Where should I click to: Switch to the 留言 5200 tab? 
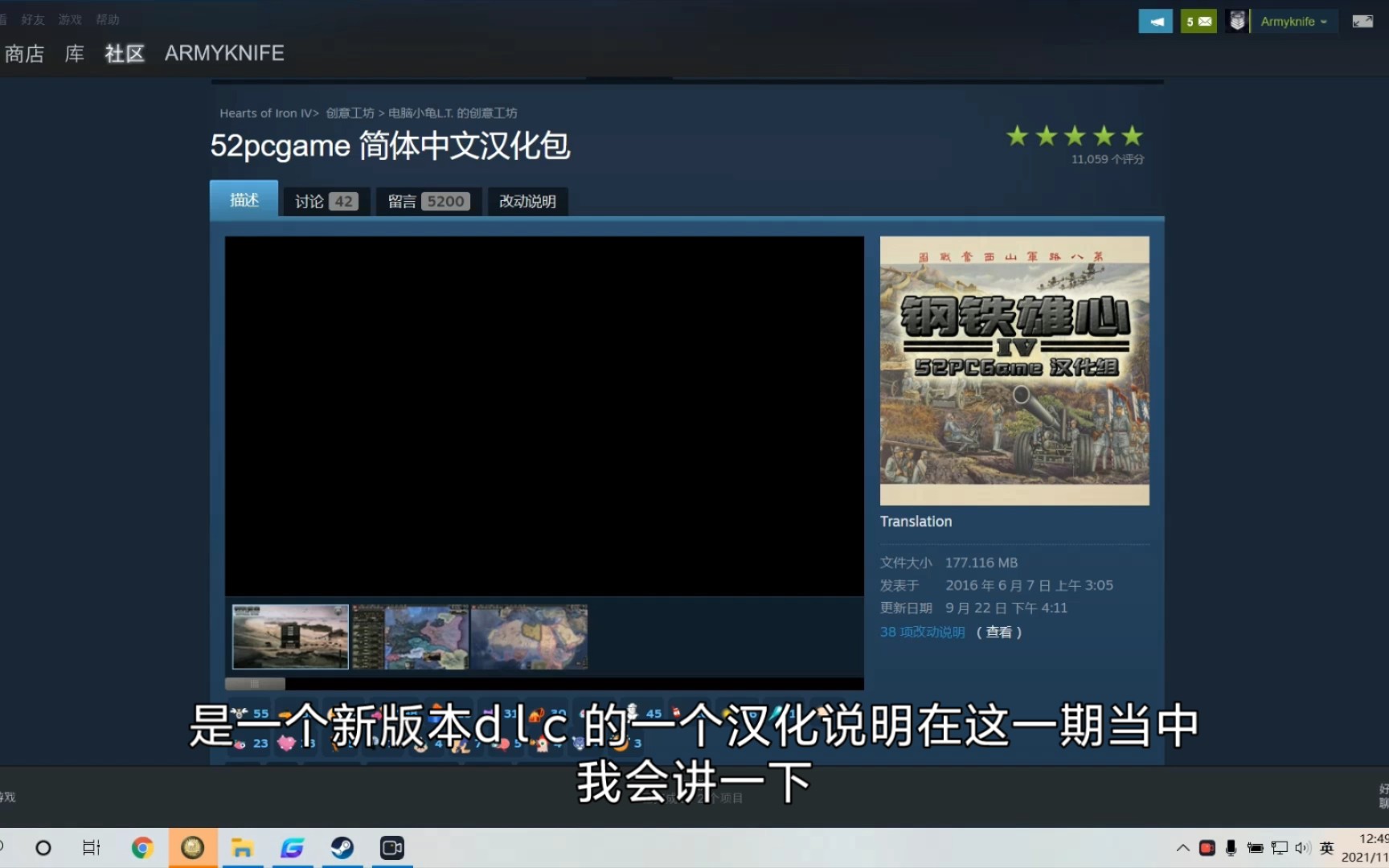(428, 201)
